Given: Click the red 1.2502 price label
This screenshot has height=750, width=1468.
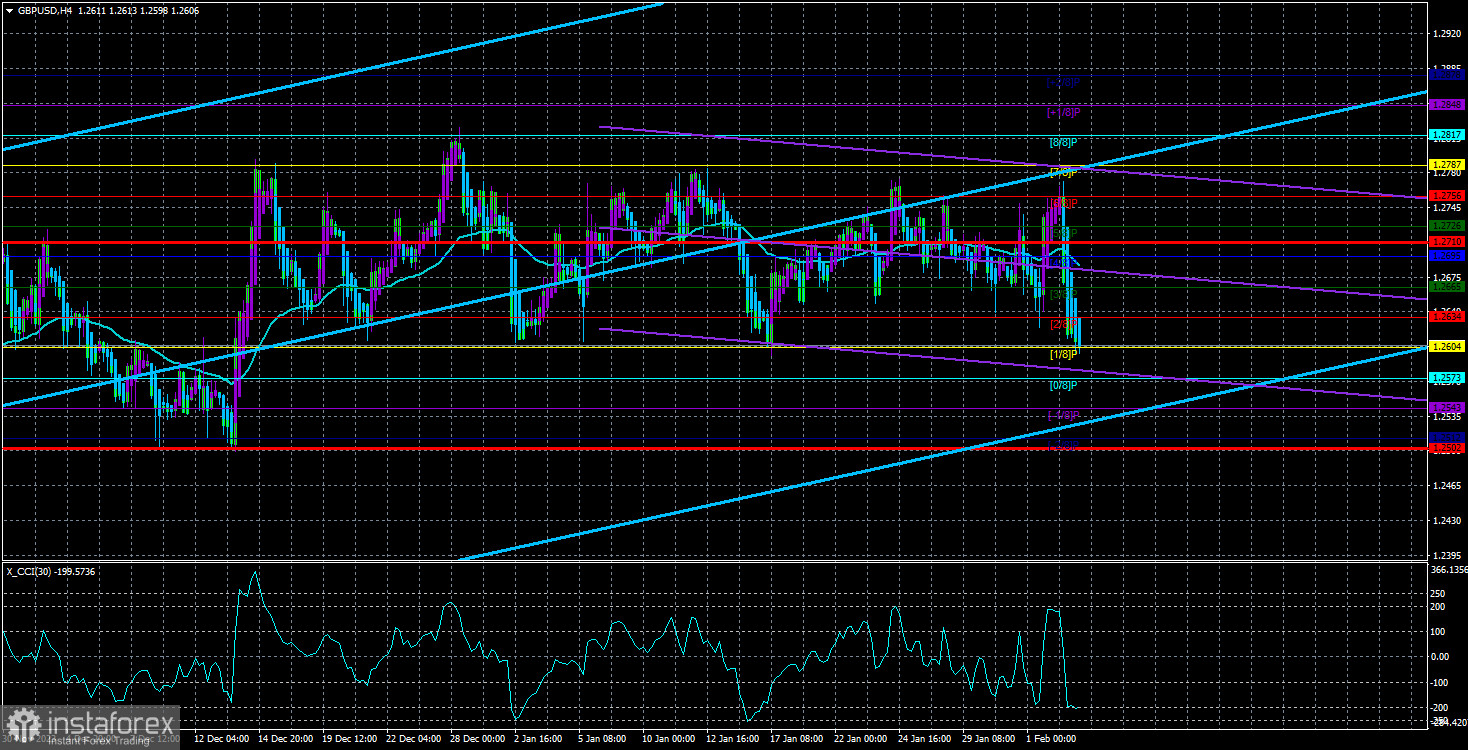Looking at the screenshot, I should point(1447,449).
